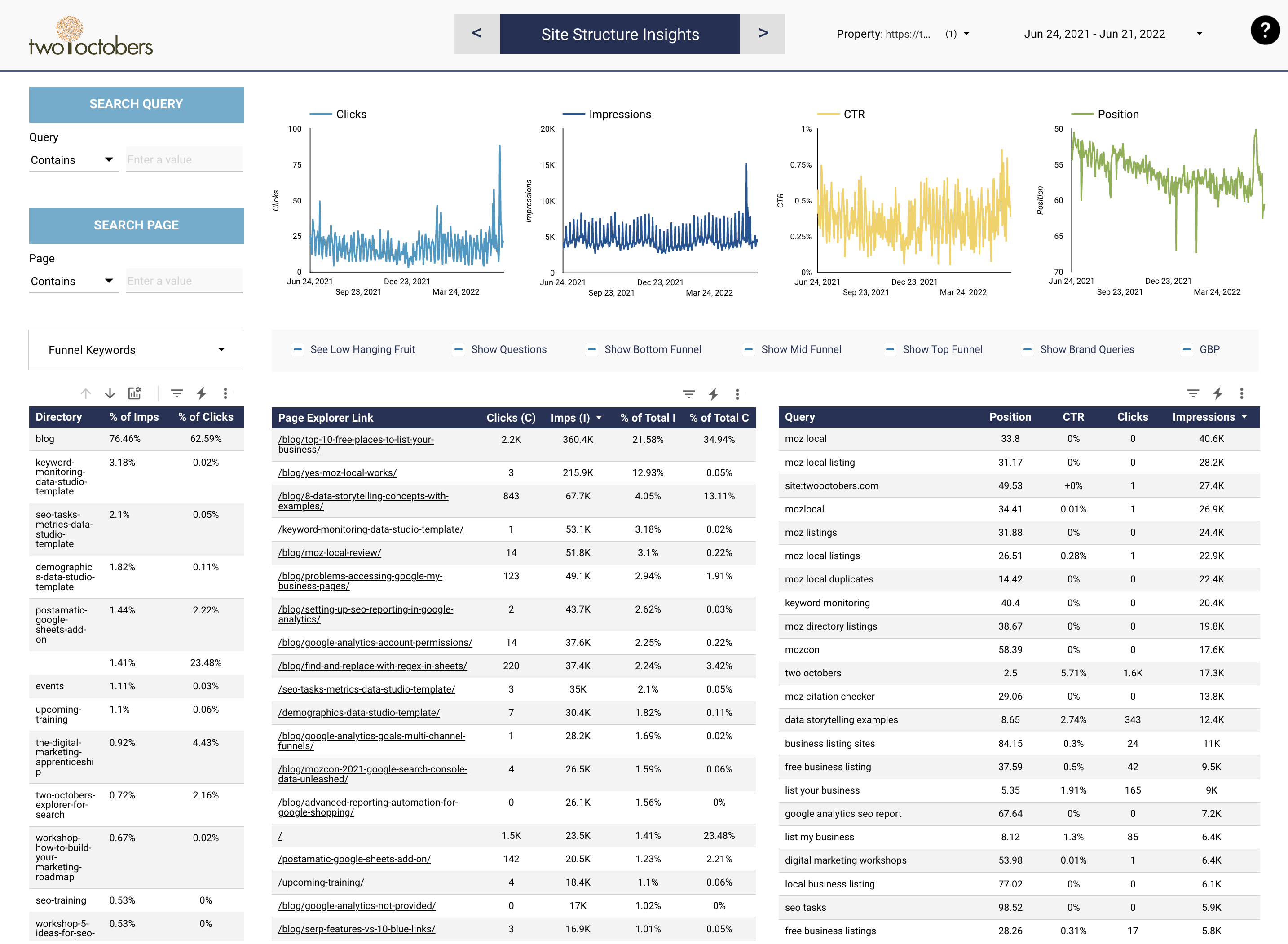Viewport: 1288px width, 944px height.
Task: Open three-dot menu above Directory table
Action: (226, 393)
